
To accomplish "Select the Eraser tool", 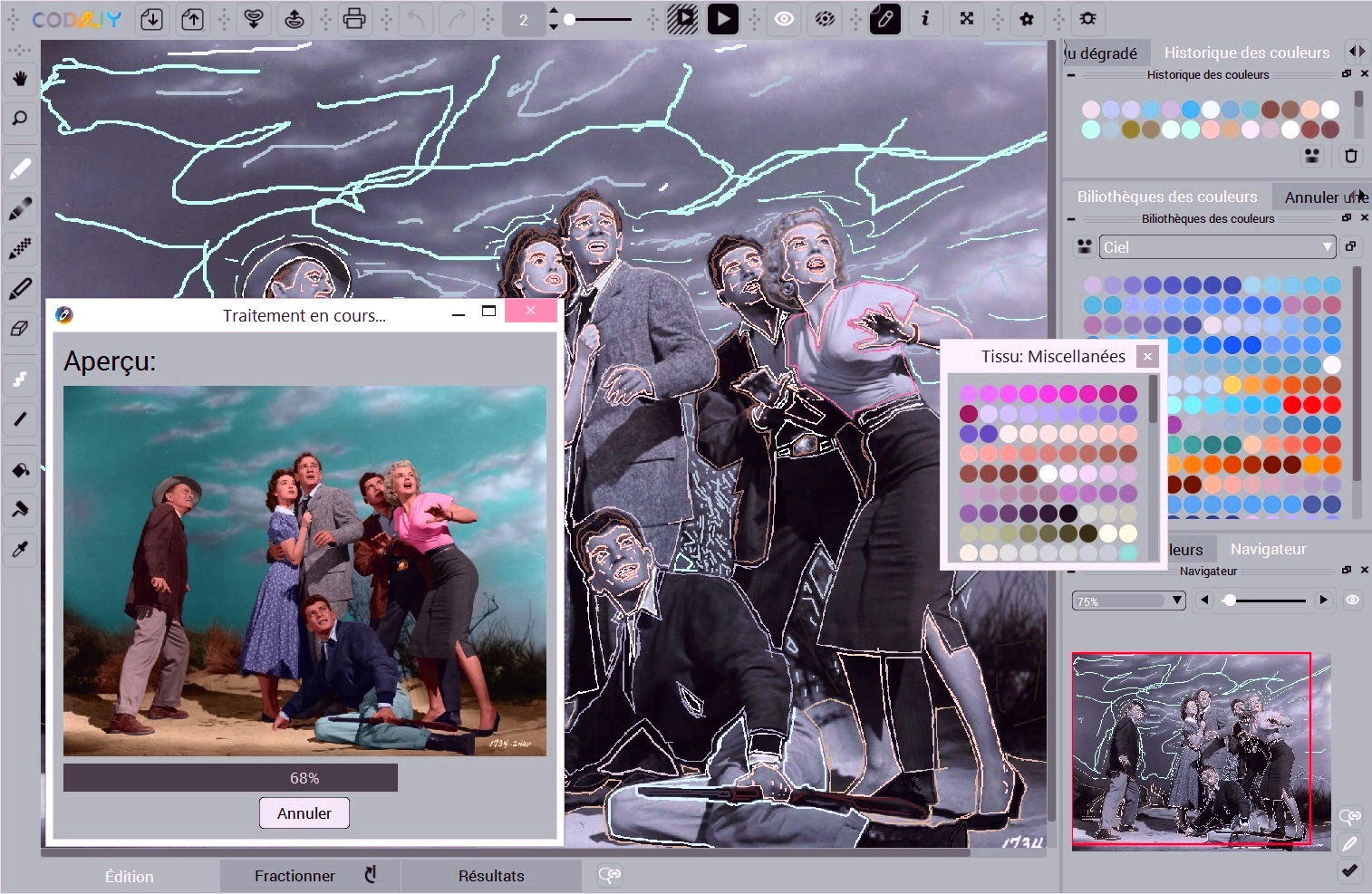I will (x=20, y=328).
